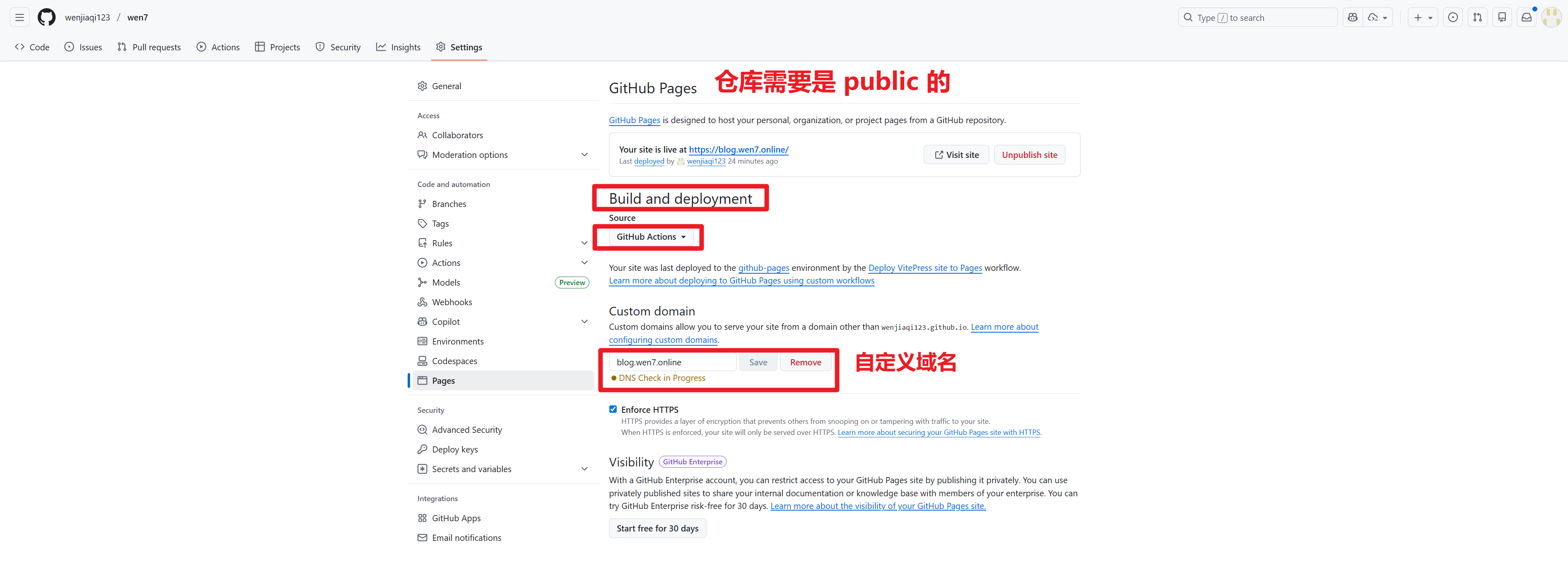Click the Unpublish site button
The height and width of the screenshot is (565, 1568).
point(1029,155)
